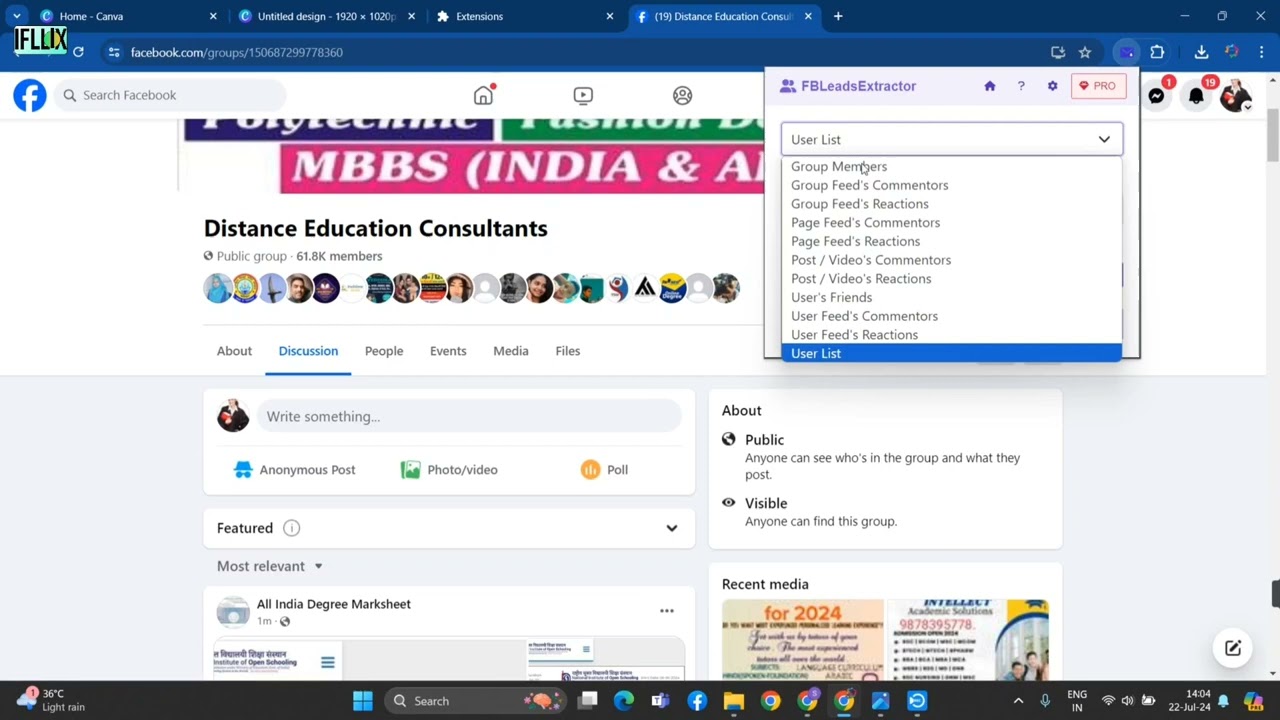The image size is (1280, 720).
Task: Select Group Feed's Reactions option
Action: 951,204
